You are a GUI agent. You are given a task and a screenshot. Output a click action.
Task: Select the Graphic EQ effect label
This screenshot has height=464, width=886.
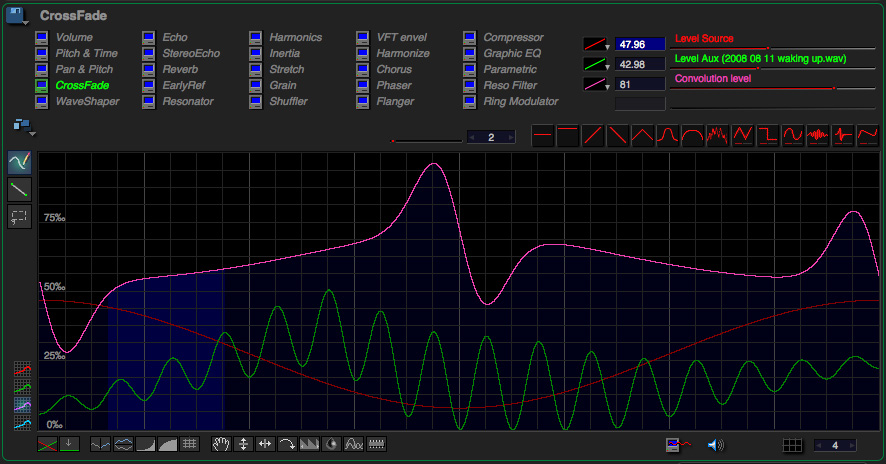click(x=512, y=53)
